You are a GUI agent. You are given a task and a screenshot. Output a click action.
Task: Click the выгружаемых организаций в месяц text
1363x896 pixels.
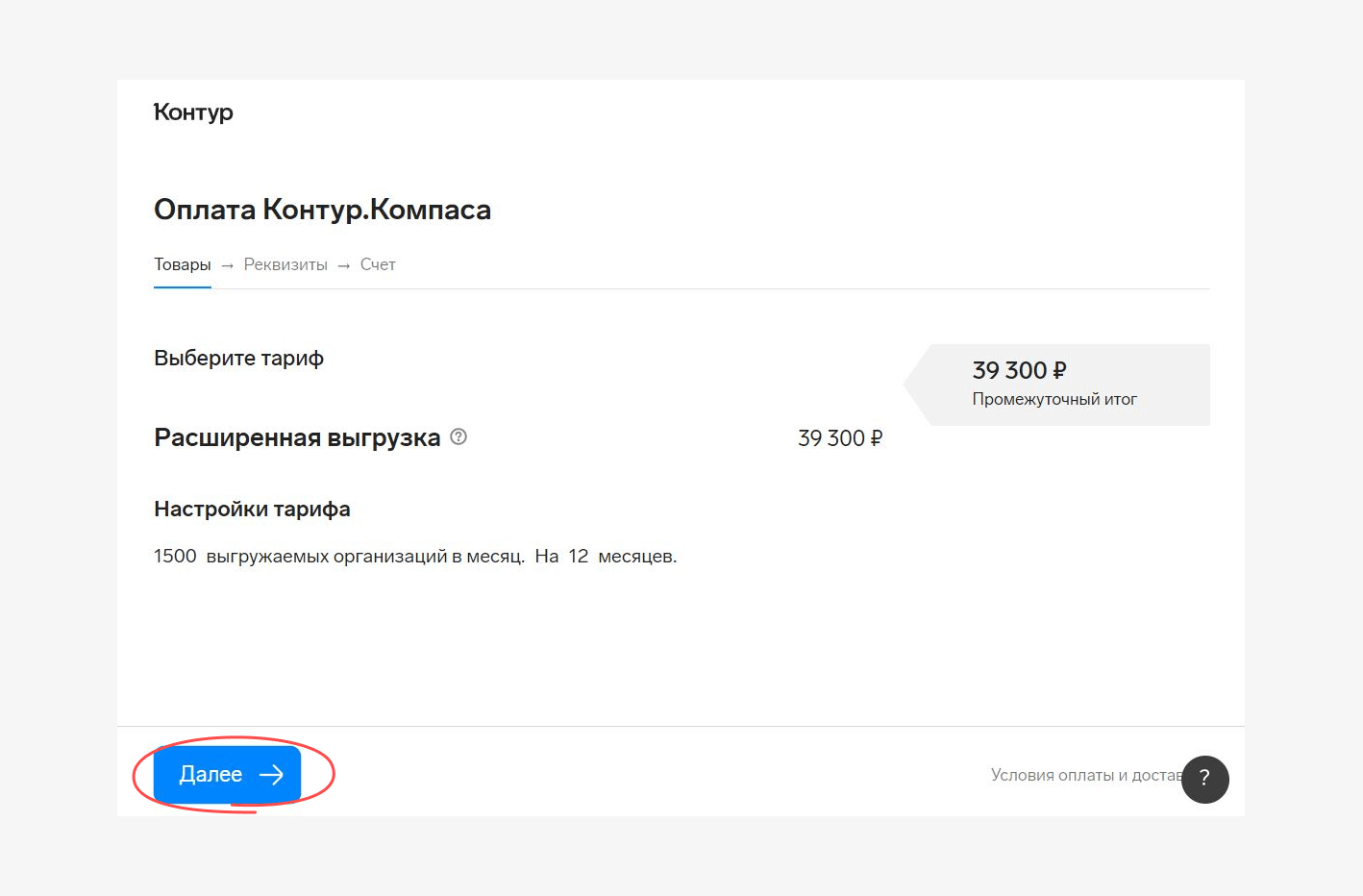(x=365, y=556)
